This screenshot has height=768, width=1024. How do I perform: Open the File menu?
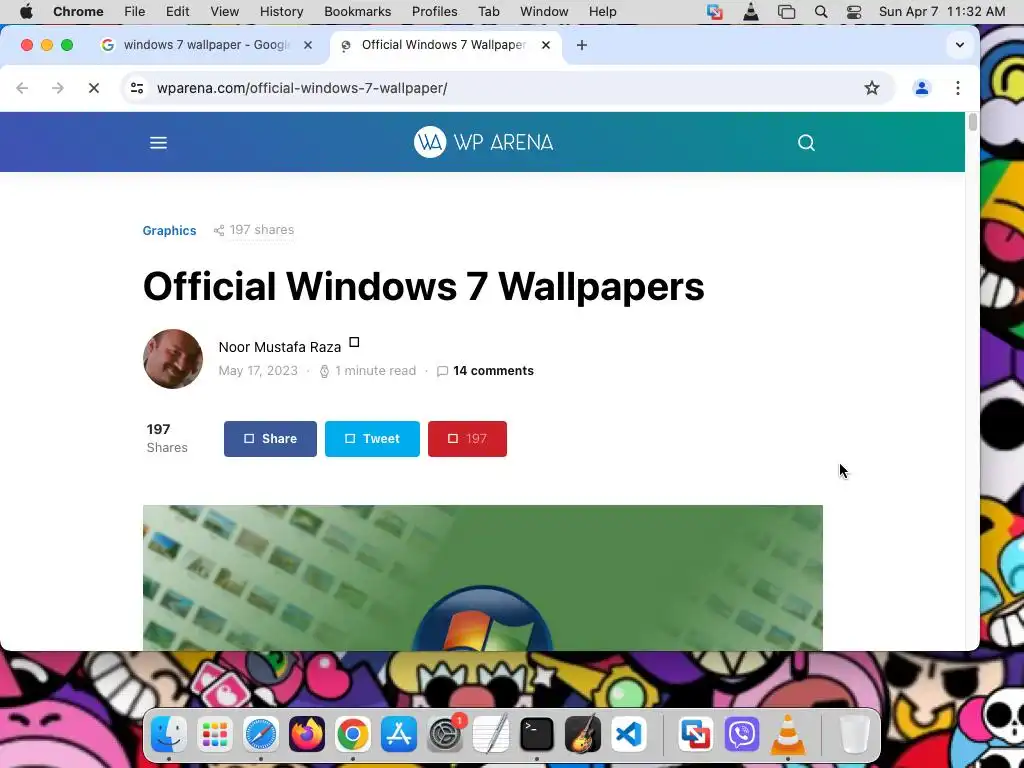[135, 12]
